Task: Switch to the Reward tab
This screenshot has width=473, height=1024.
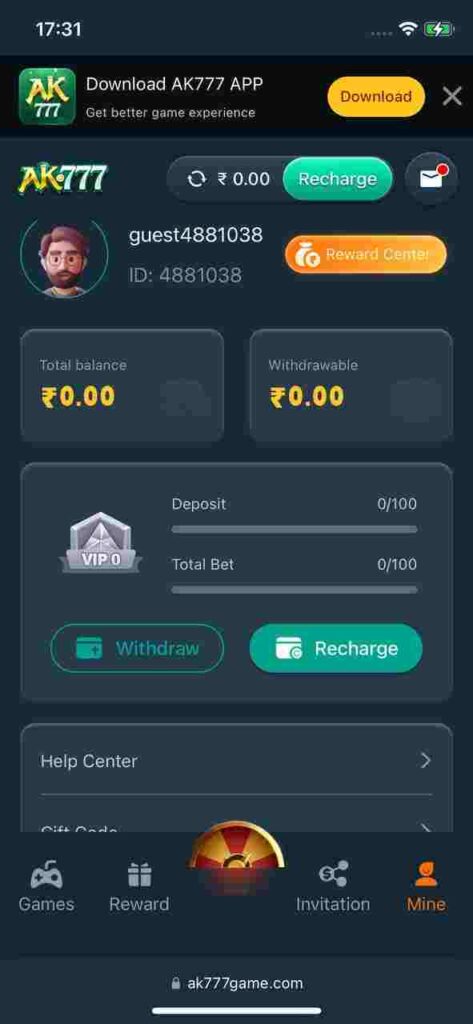Action: [x=139, y=886]
